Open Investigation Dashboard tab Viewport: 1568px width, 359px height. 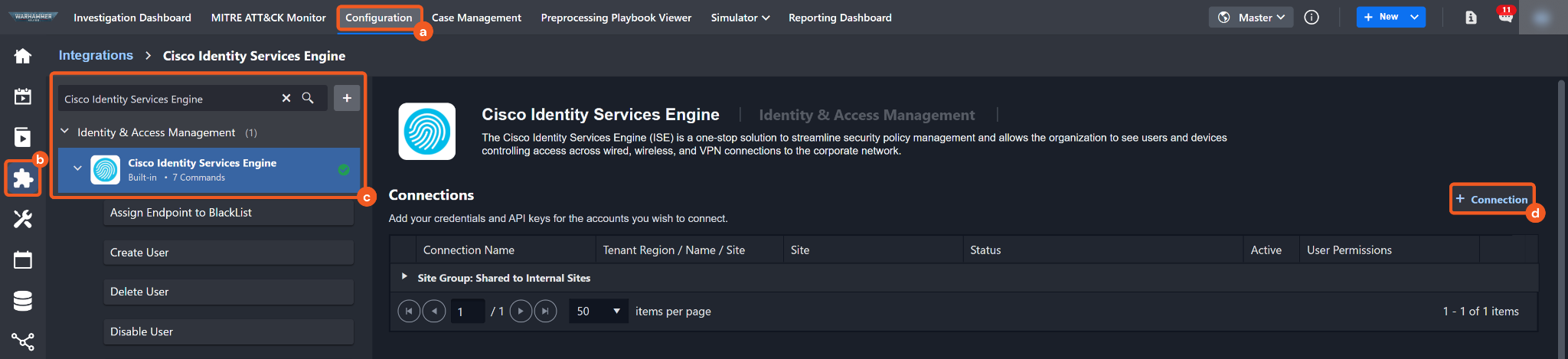click(132, 18)
